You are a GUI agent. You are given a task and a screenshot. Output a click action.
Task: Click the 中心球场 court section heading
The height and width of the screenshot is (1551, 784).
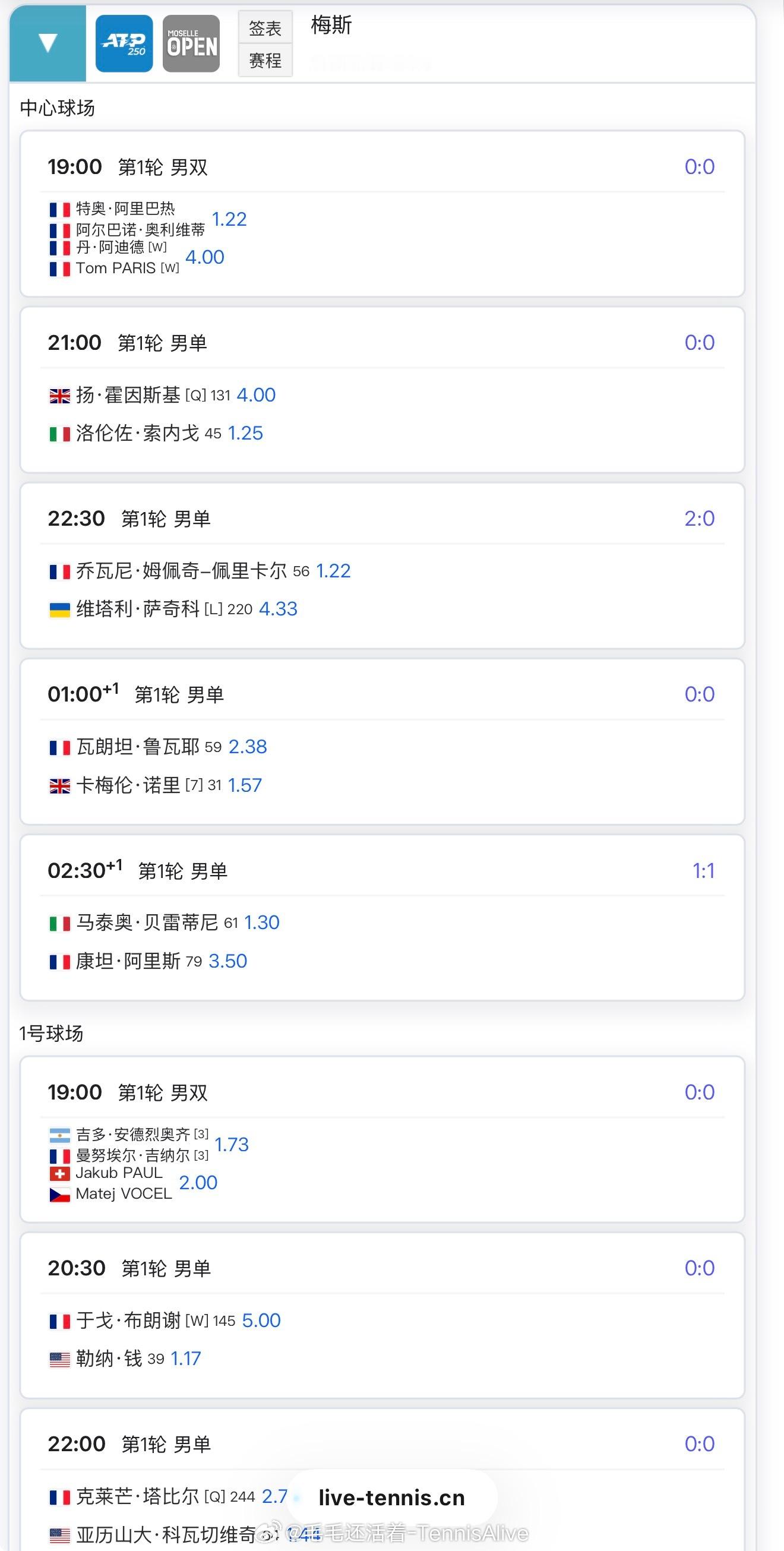(x=57, y=108)
